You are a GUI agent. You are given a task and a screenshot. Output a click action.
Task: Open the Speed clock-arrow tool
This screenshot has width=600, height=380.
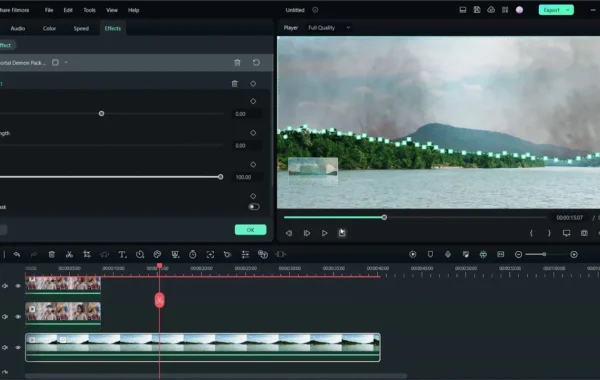point(140,254)
